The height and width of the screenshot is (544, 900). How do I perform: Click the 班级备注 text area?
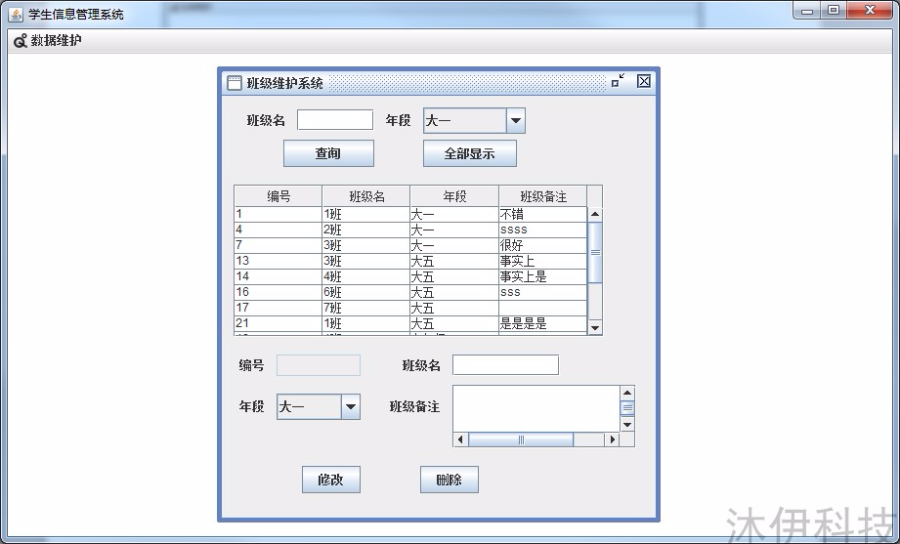tap(536, 408)
